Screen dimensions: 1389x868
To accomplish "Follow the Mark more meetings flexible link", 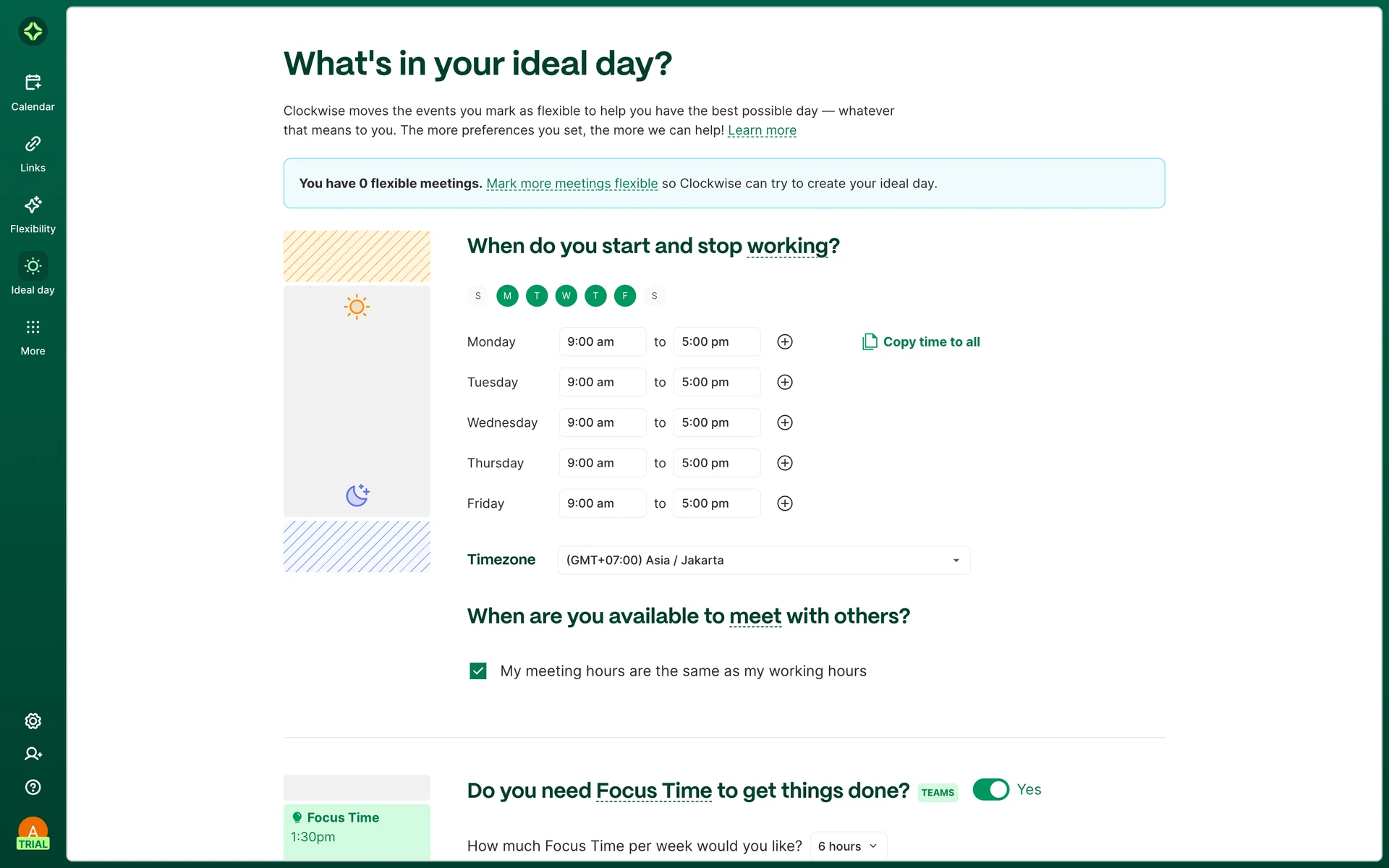I will [x=572, y=184].
